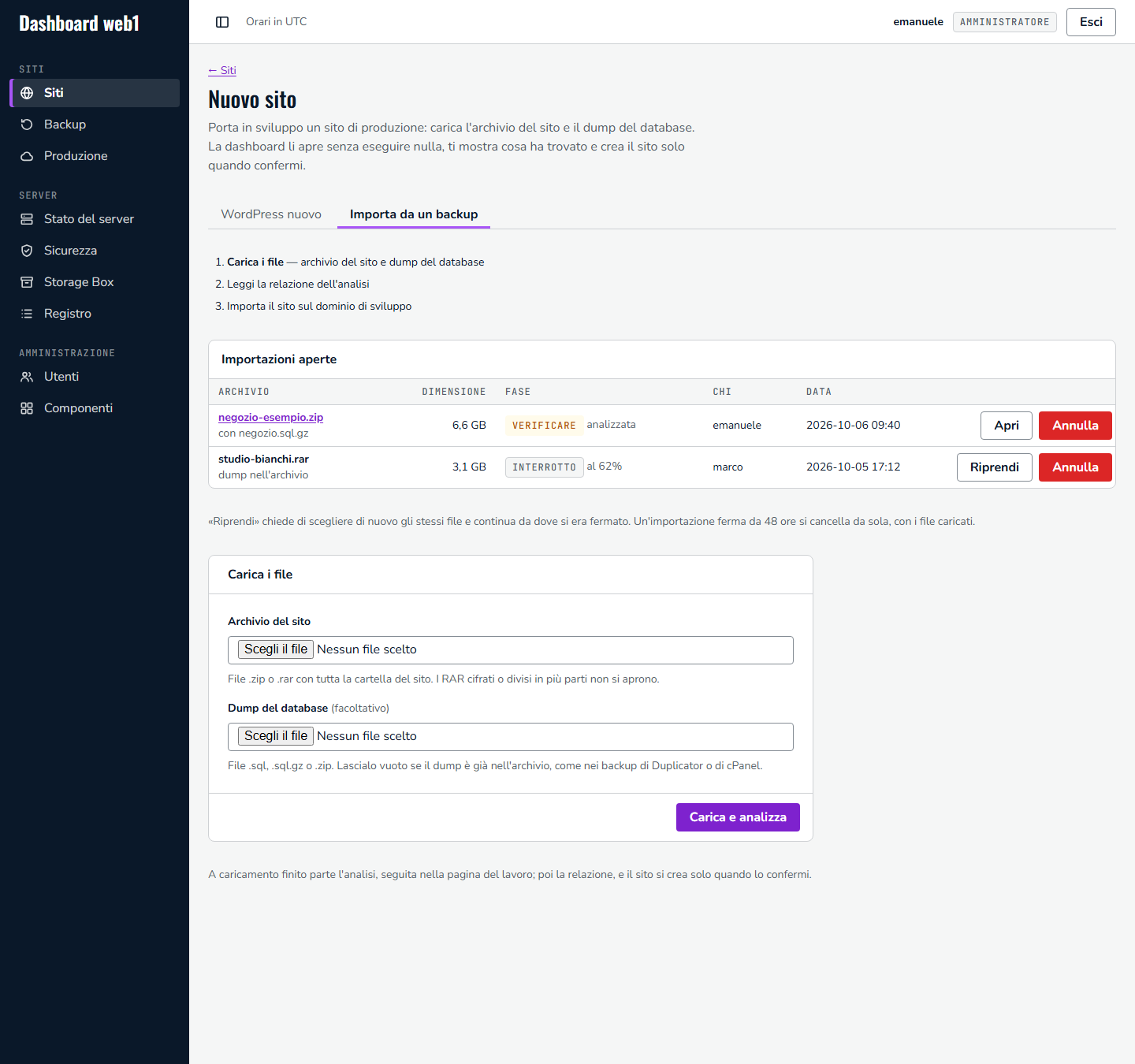Click the VERIFICARE status badge

point(544,426)
